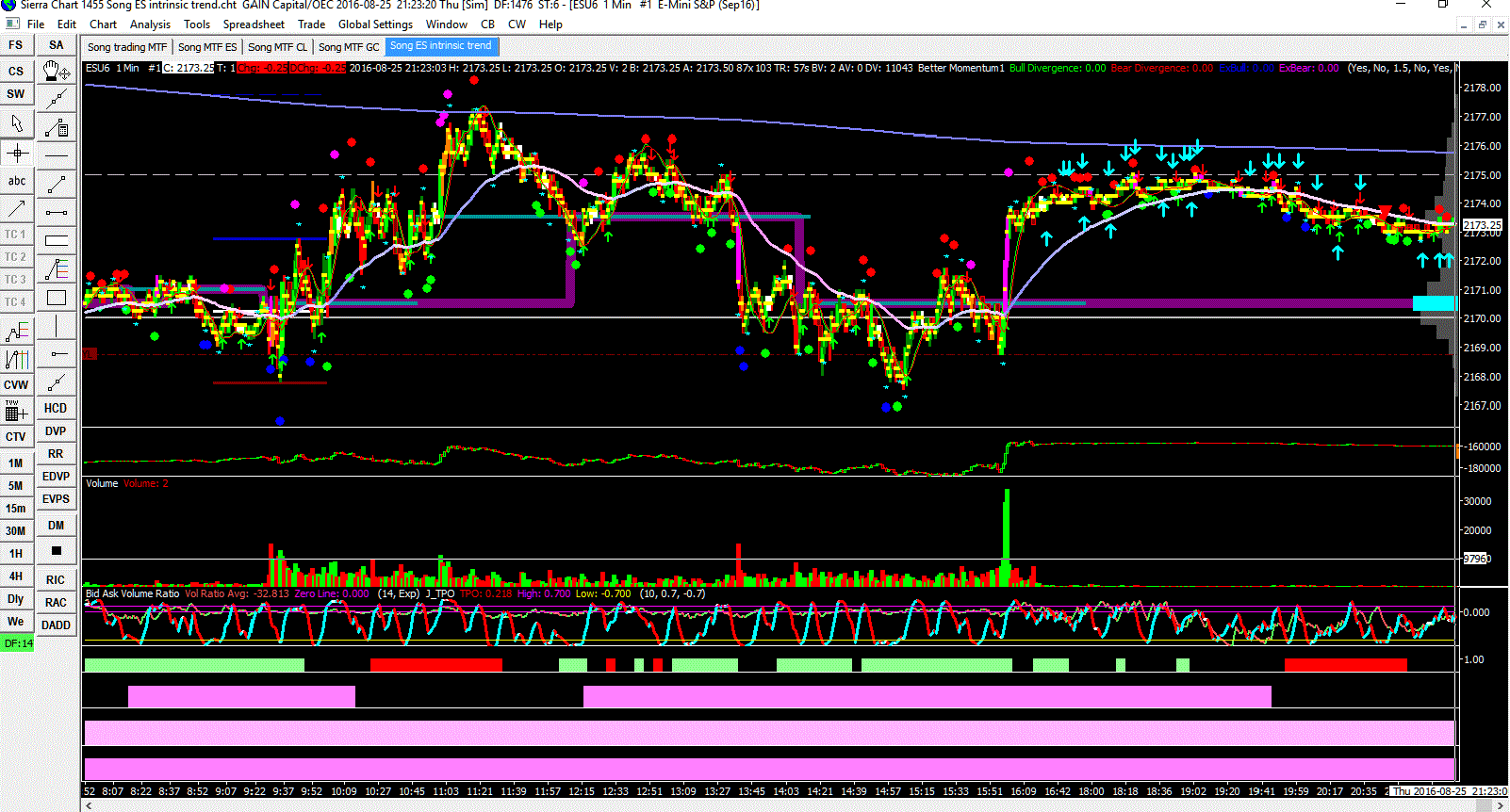Switch chart to 15m timeframe
The image size is (1510, 812).
pyautogui.click(x=16, y=509)
